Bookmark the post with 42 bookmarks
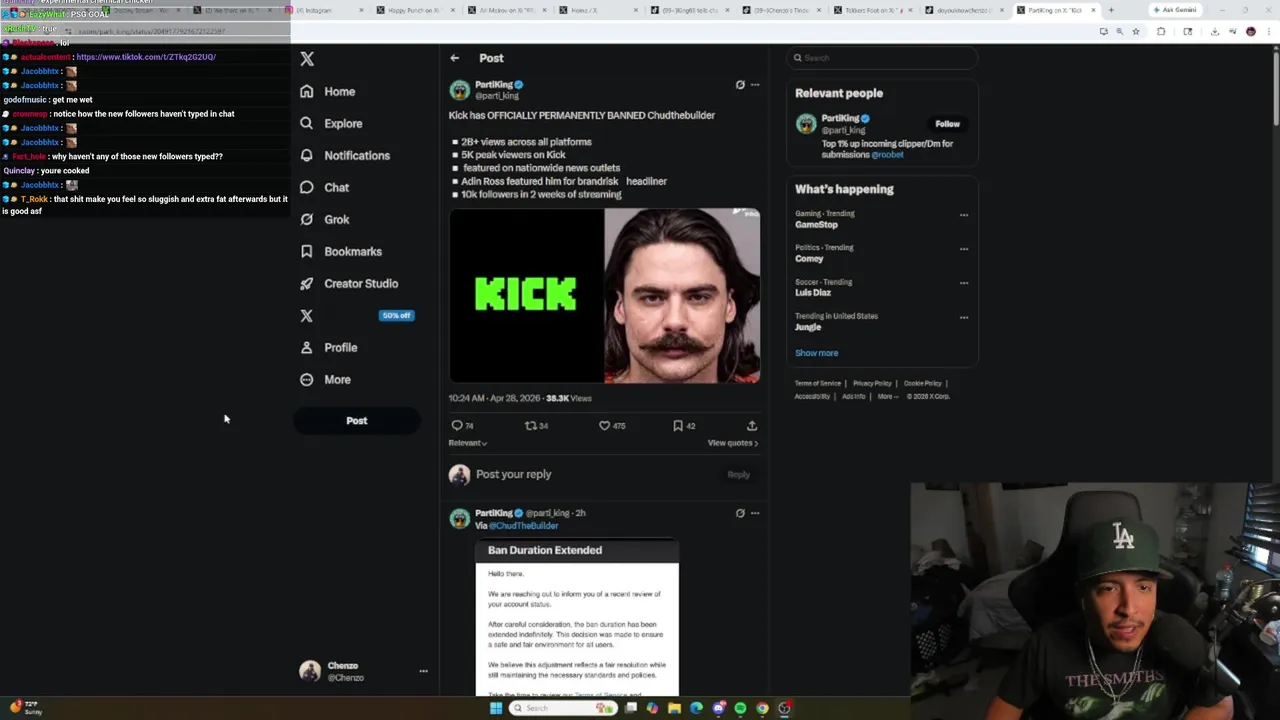Image resolution: width=1280 pixels, height=720 pixels. click(684, 425)
